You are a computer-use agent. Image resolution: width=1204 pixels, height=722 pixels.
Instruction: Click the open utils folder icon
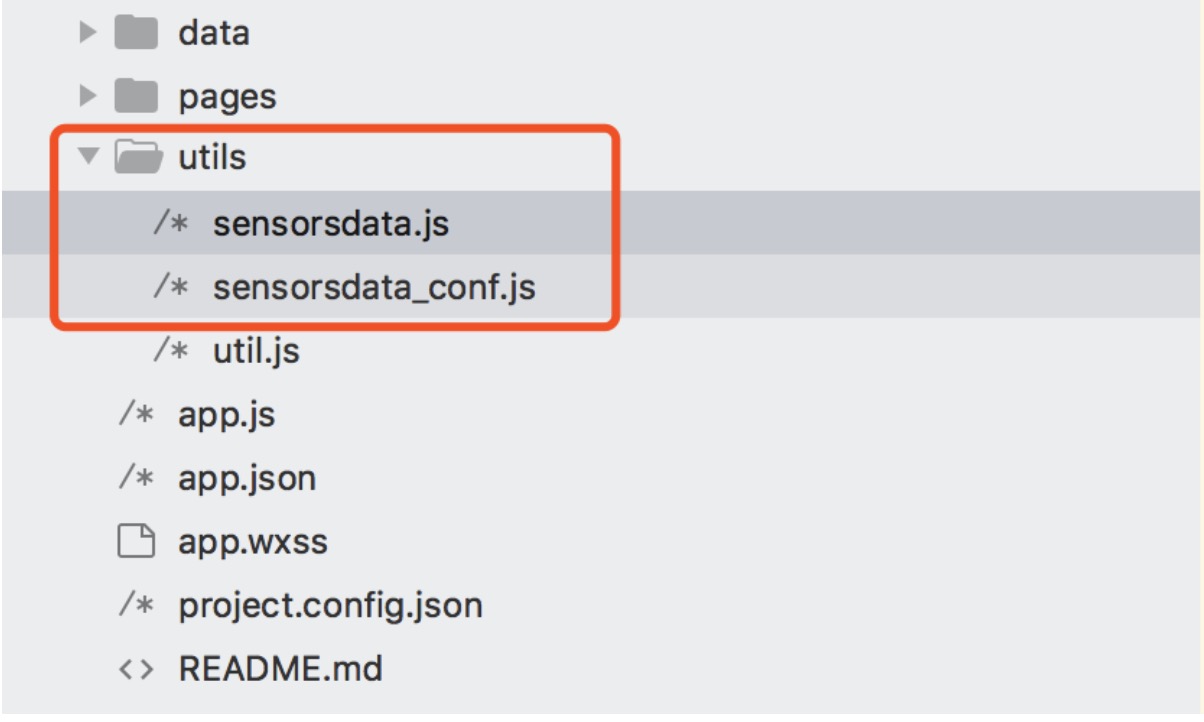click(139, 157)
